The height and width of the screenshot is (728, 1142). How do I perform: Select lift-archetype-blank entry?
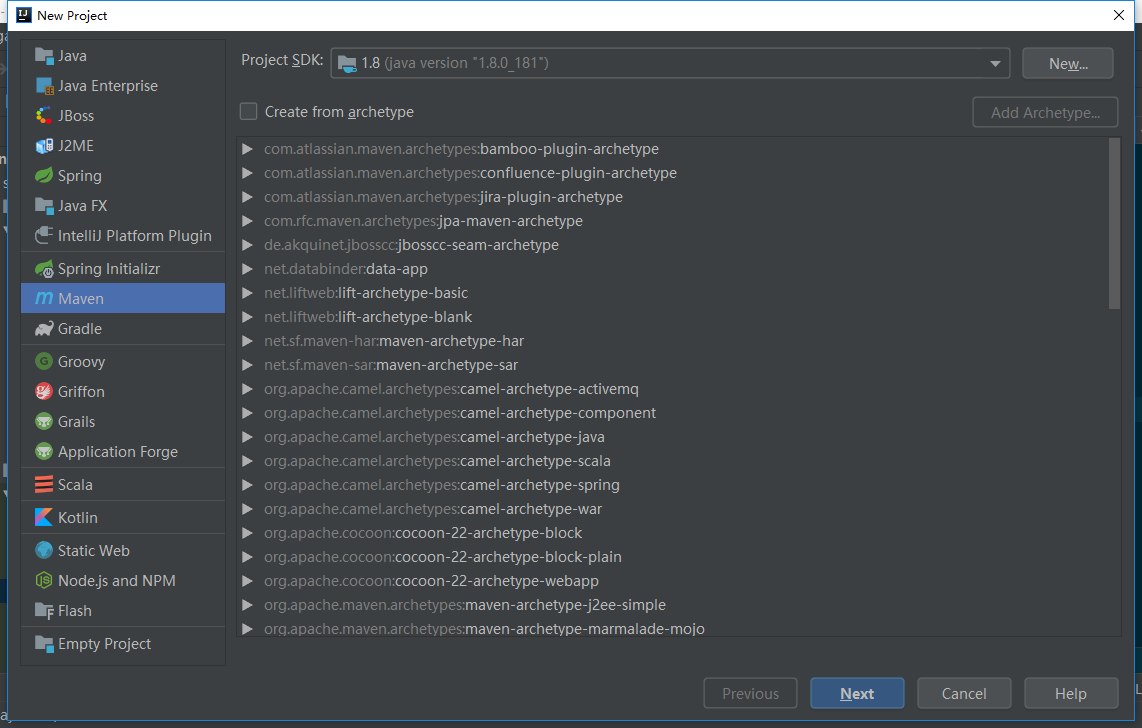tap(368, 317)
